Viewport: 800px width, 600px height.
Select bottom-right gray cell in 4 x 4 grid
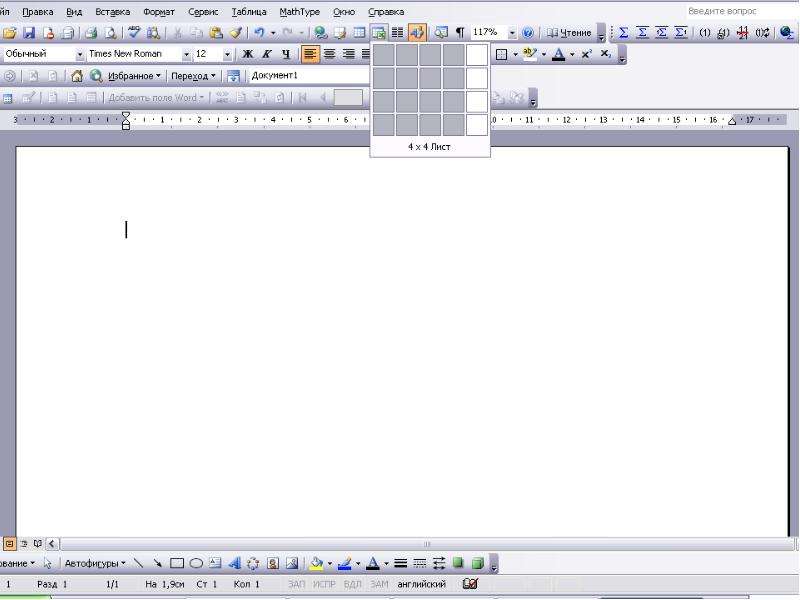(454, 125)
